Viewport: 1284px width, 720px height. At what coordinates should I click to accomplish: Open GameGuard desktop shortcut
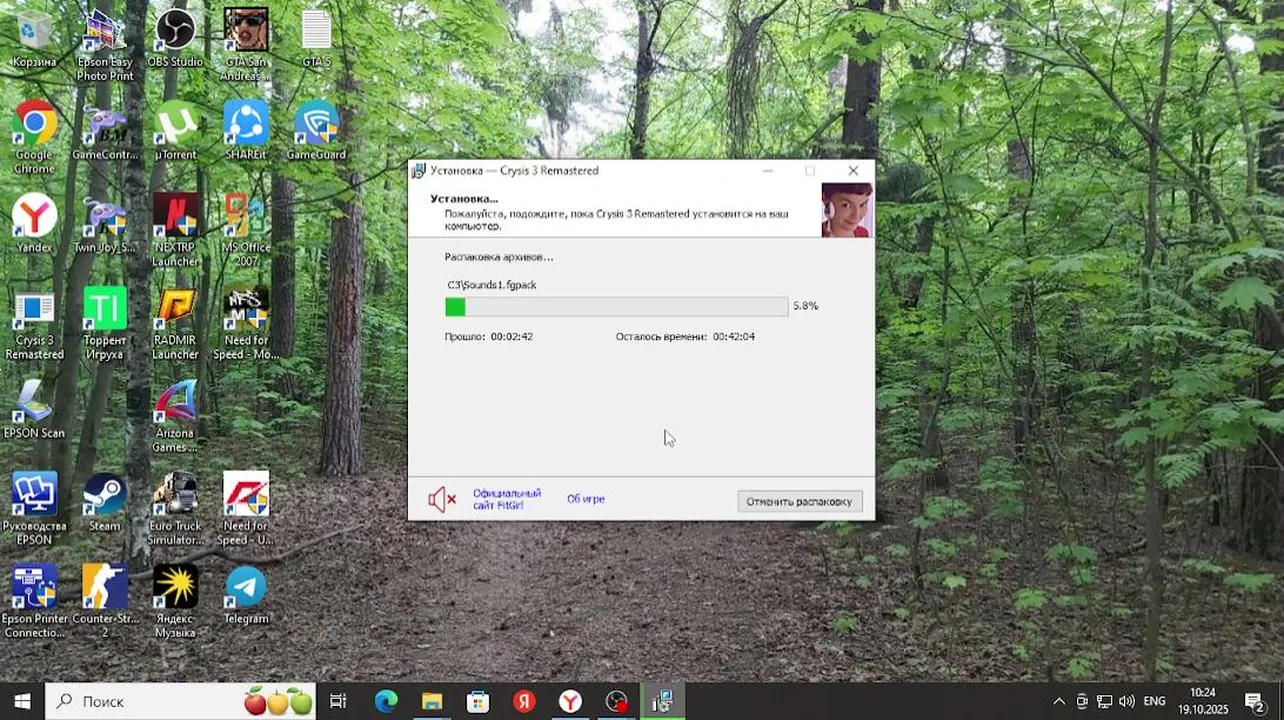[x=317, y=131]
